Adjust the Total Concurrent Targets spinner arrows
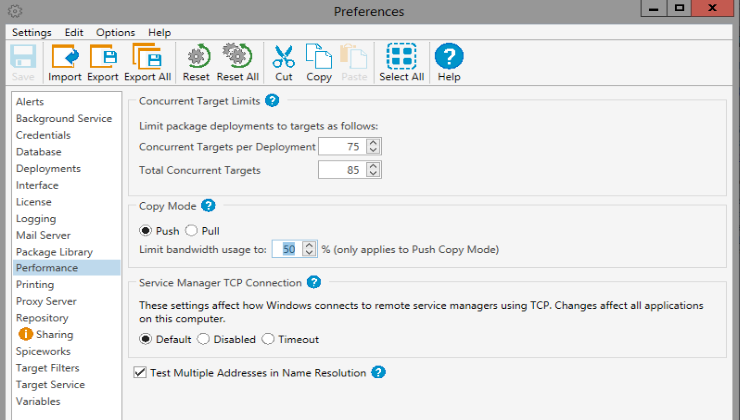740x420 pixels. click(x=373, y=170)
